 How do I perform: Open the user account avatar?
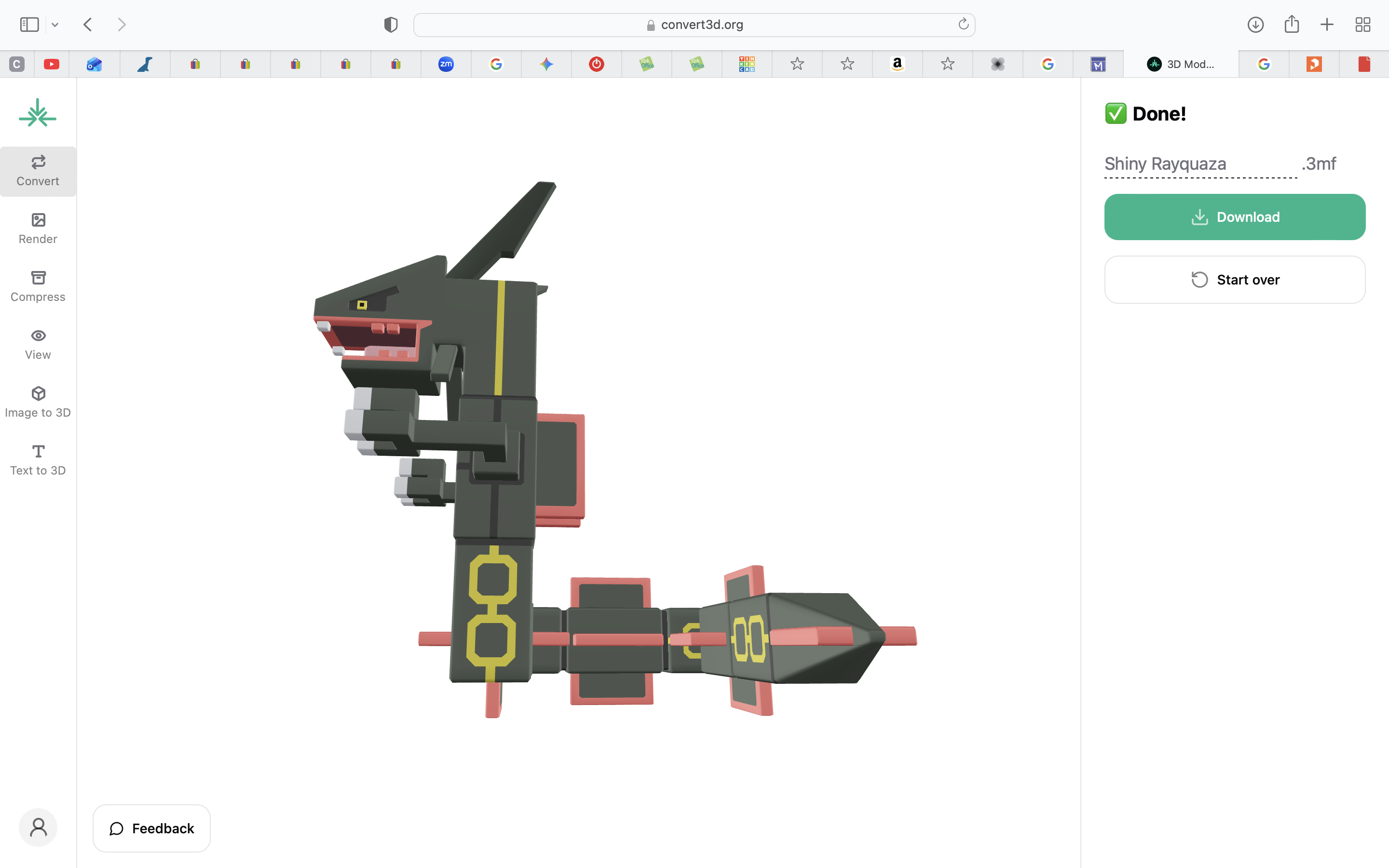click(x=38, y=827)
